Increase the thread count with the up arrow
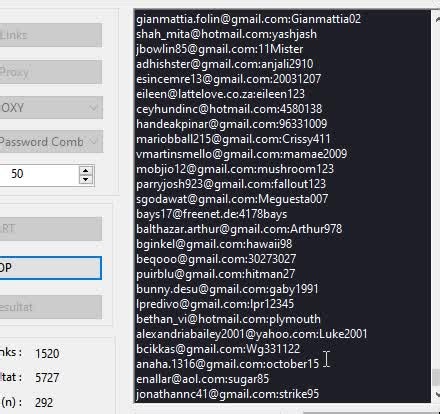The height and width of the screenshot is (414, 440). click(x=86, y=171)
